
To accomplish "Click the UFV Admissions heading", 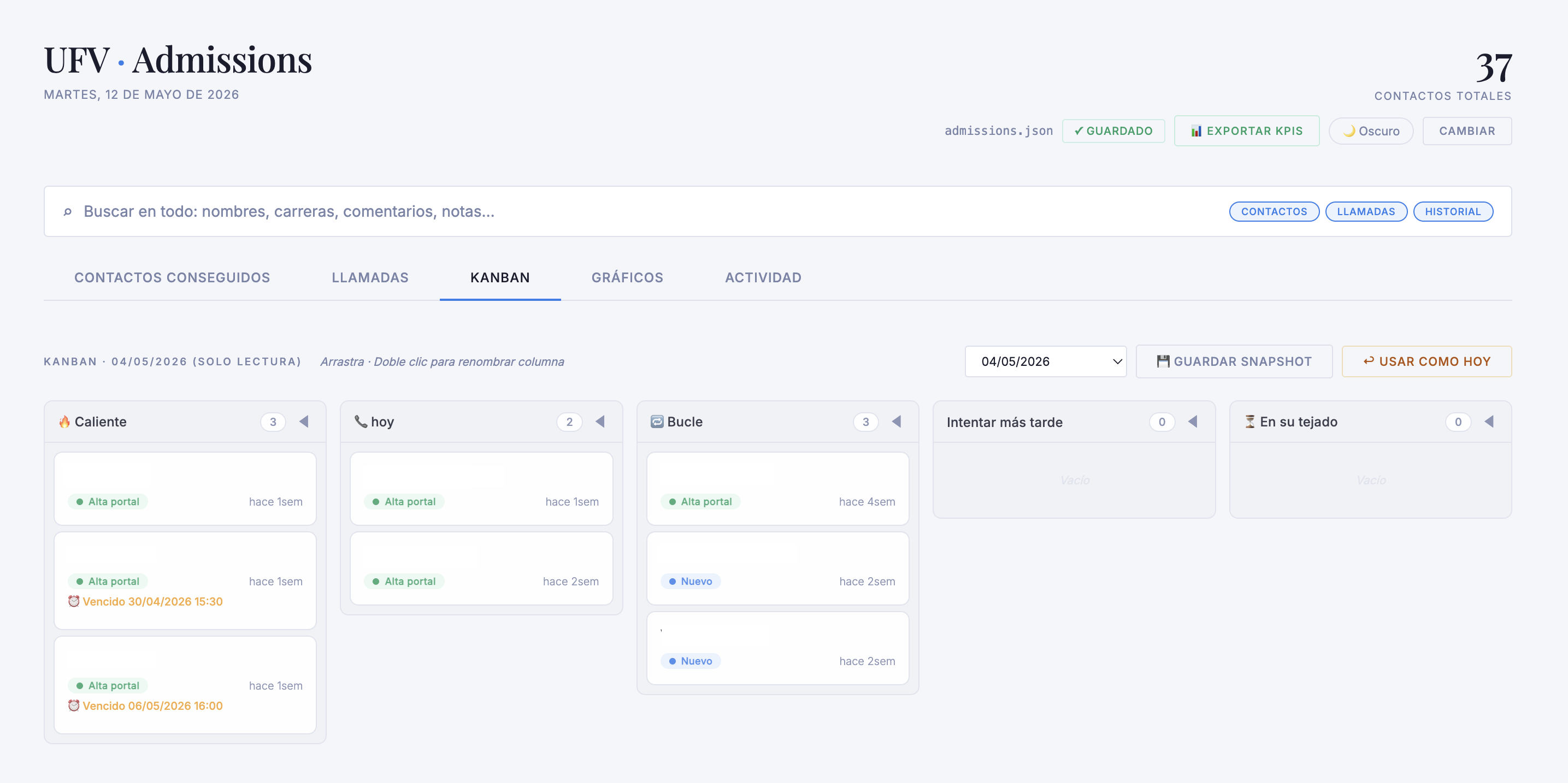I will click(x=178, y=60).
